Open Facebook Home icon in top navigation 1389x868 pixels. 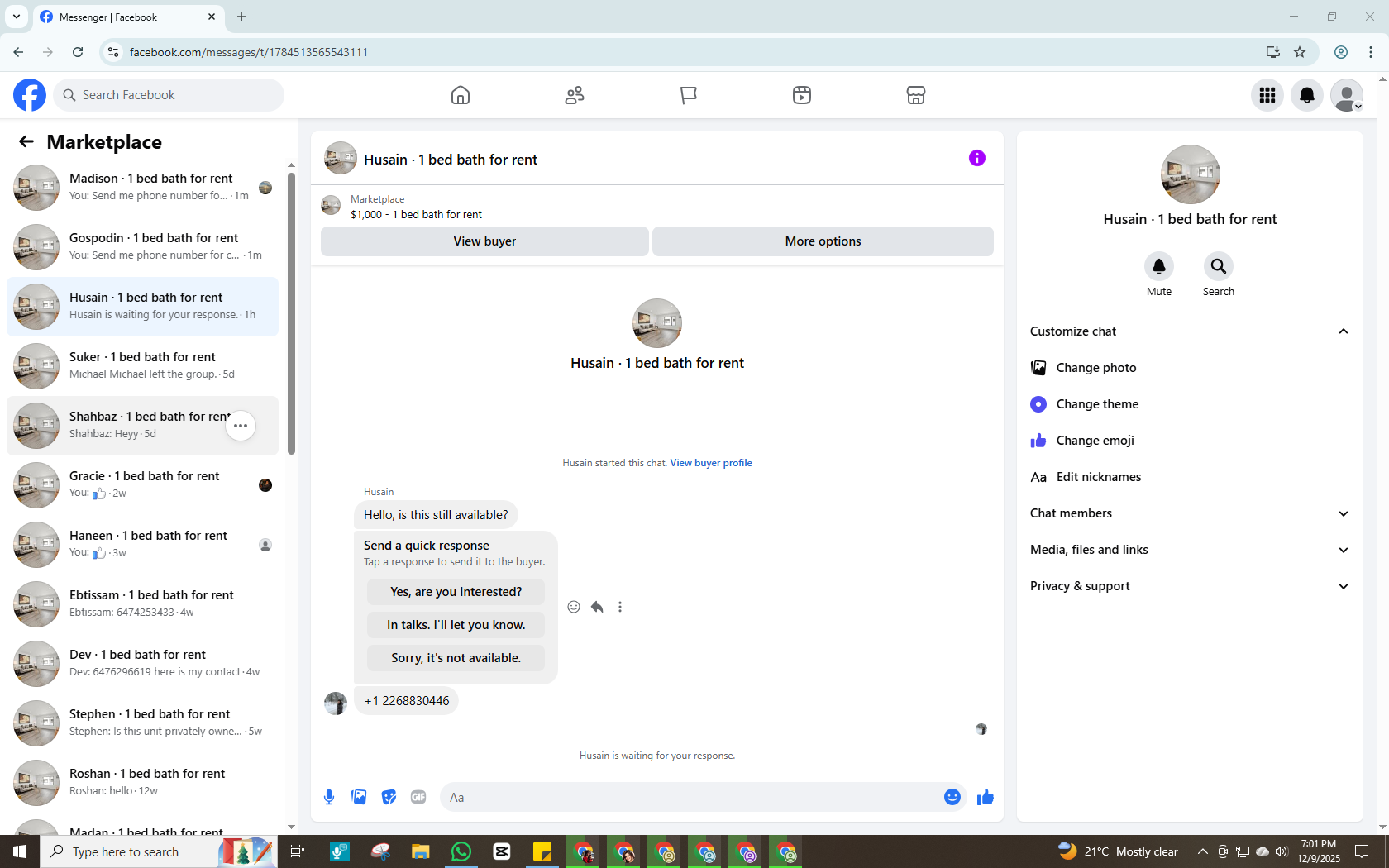(x=461, y=95)
